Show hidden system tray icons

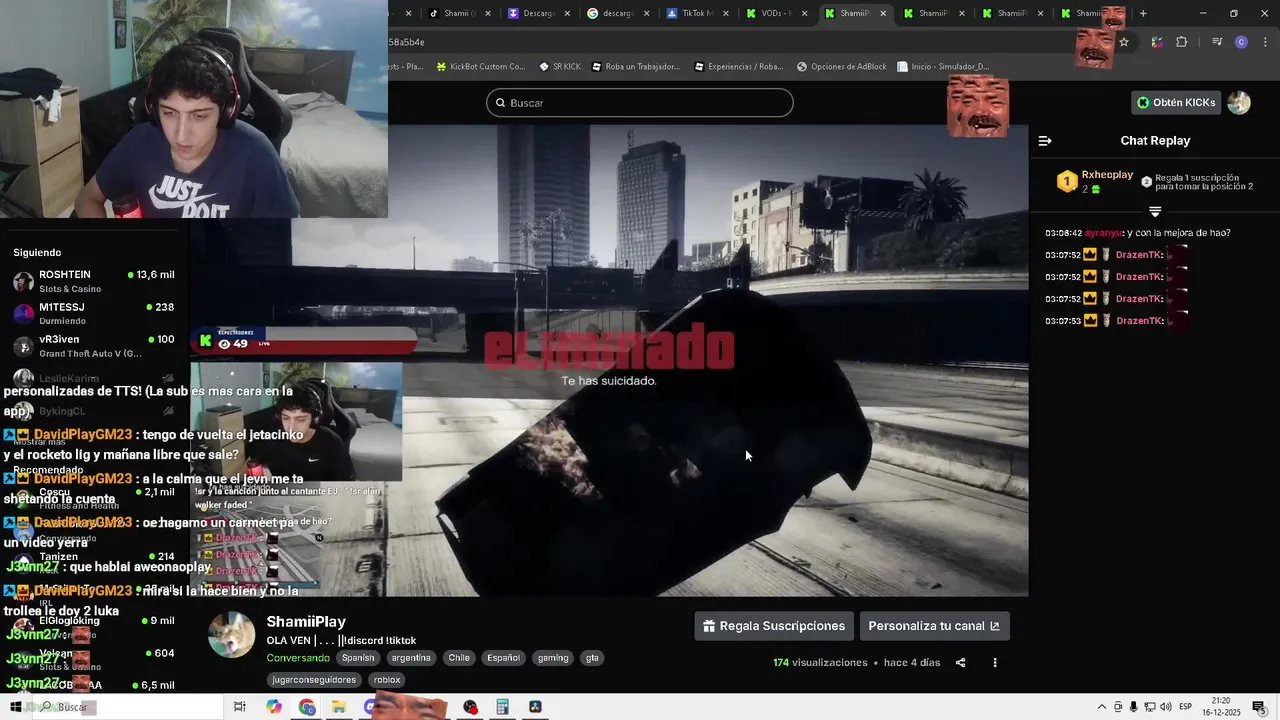coord(1102,707)
